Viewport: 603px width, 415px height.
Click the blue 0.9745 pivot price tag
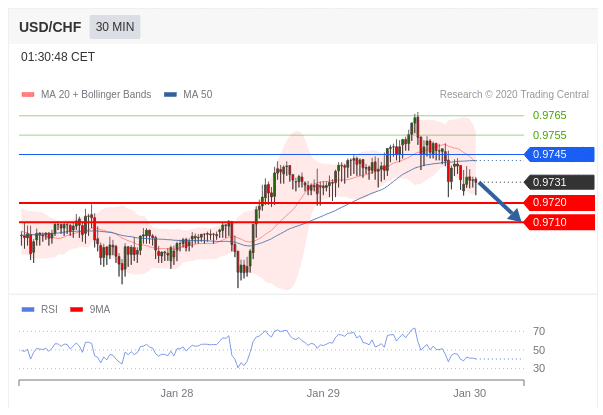559,154
